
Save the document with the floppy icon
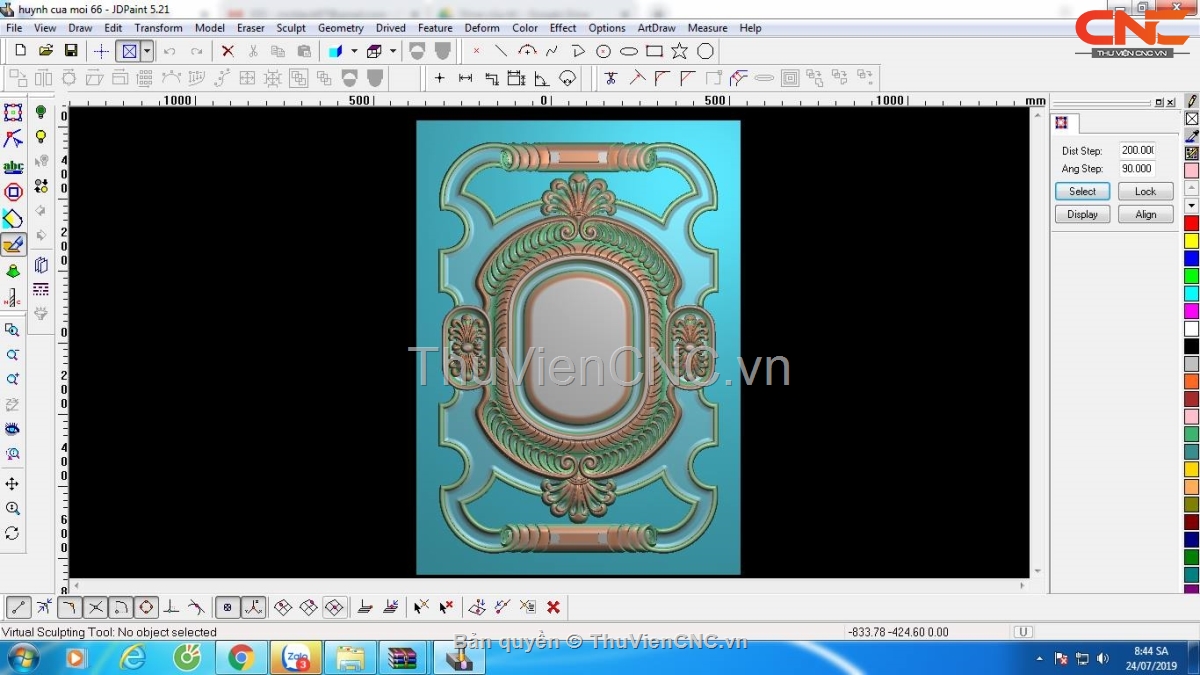(71, 51)
